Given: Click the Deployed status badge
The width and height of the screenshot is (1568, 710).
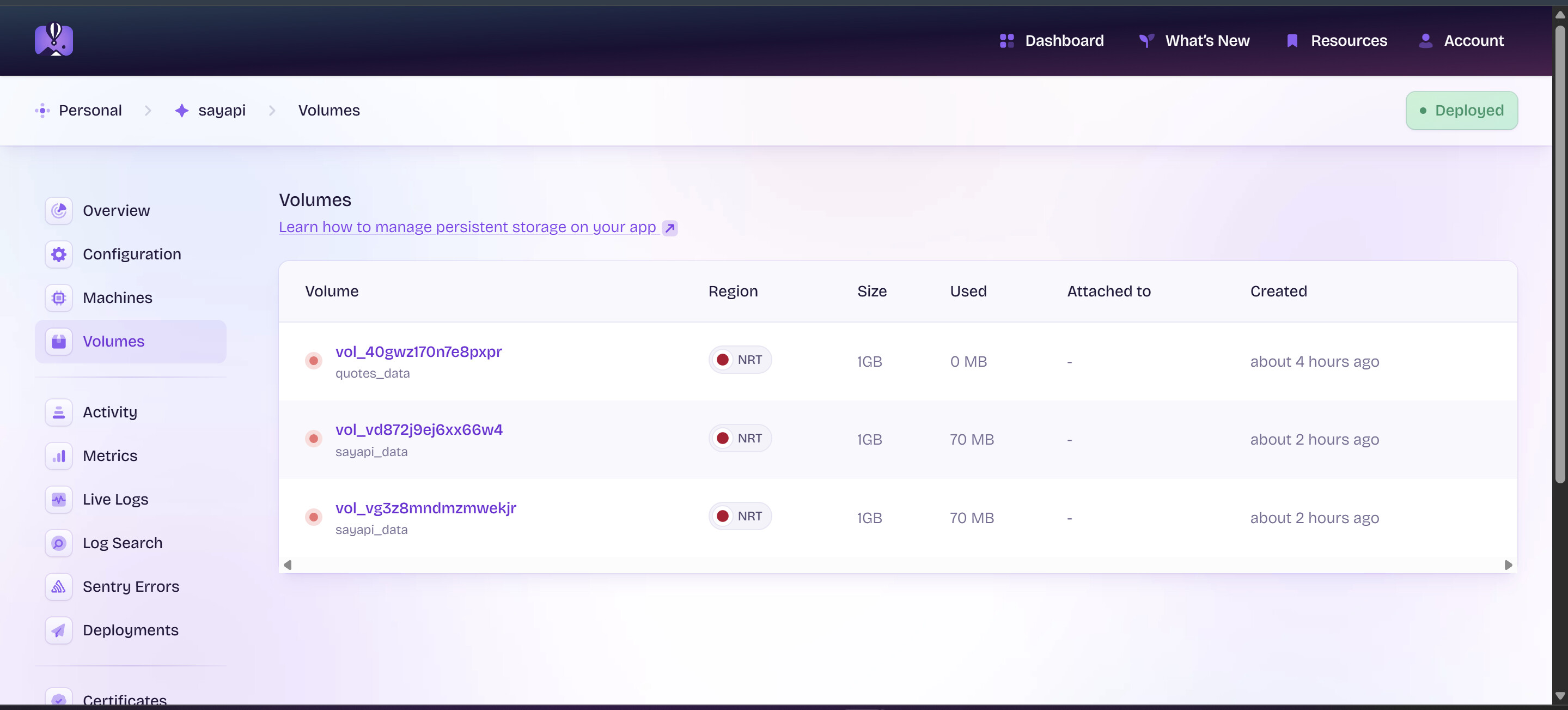Looking at the screenshot, I should pyautogui.click(x=1461, y=110).
